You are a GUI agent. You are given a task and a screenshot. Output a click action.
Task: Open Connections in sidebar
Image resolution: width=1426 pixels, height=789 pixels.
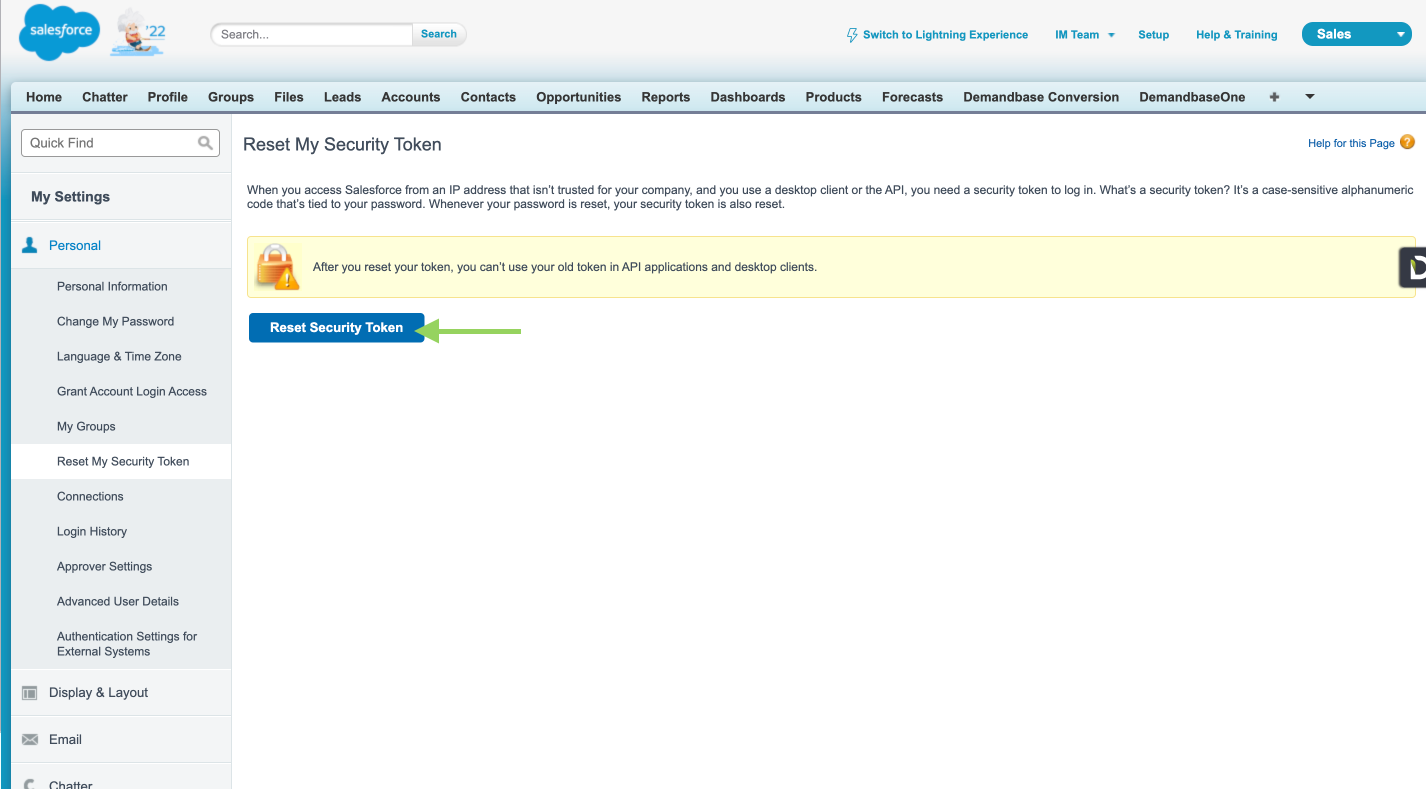pyautogui.click(x=90, y=496)
